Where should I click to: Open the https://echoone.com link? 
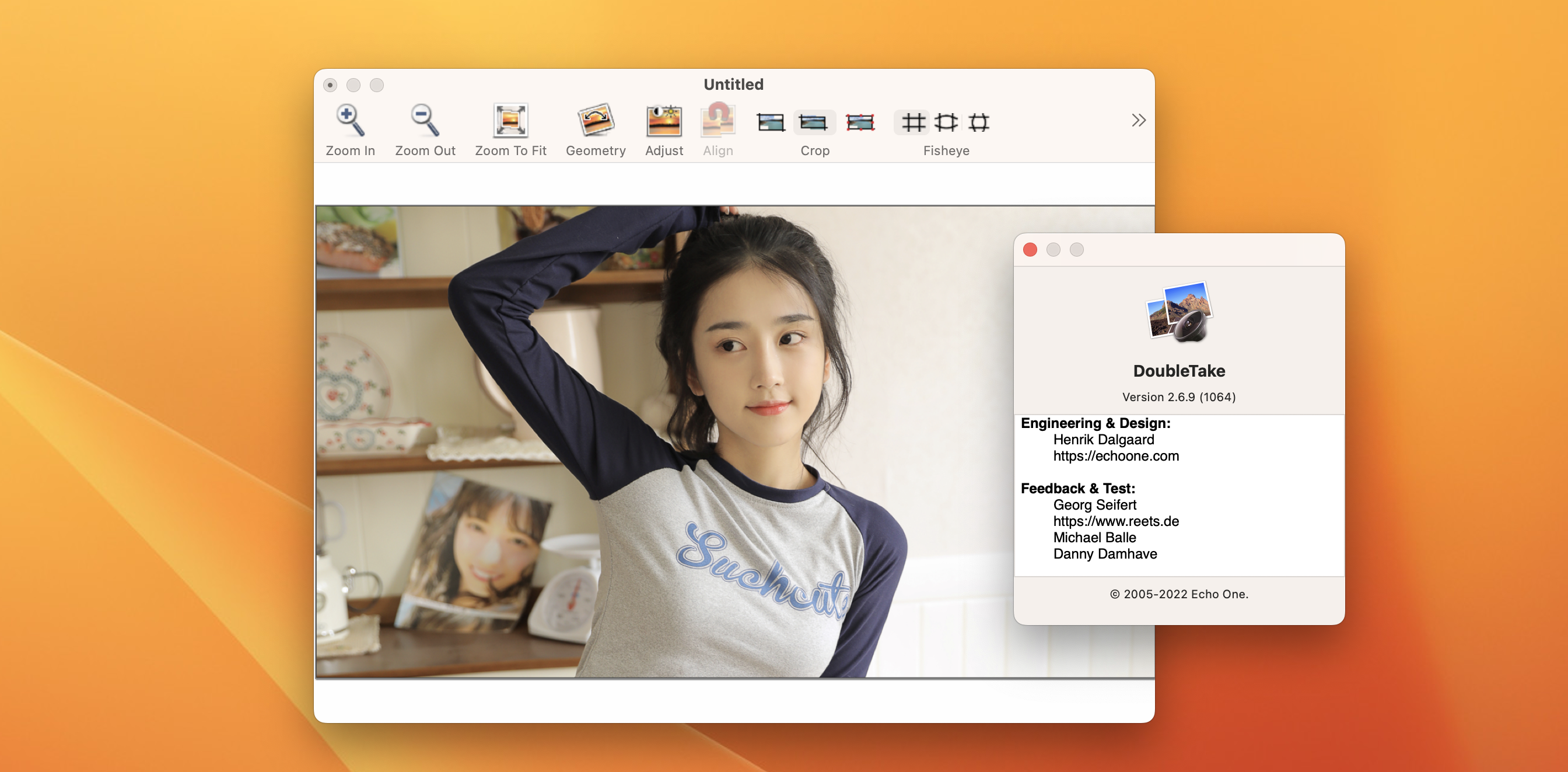[x=1116, y=455]
